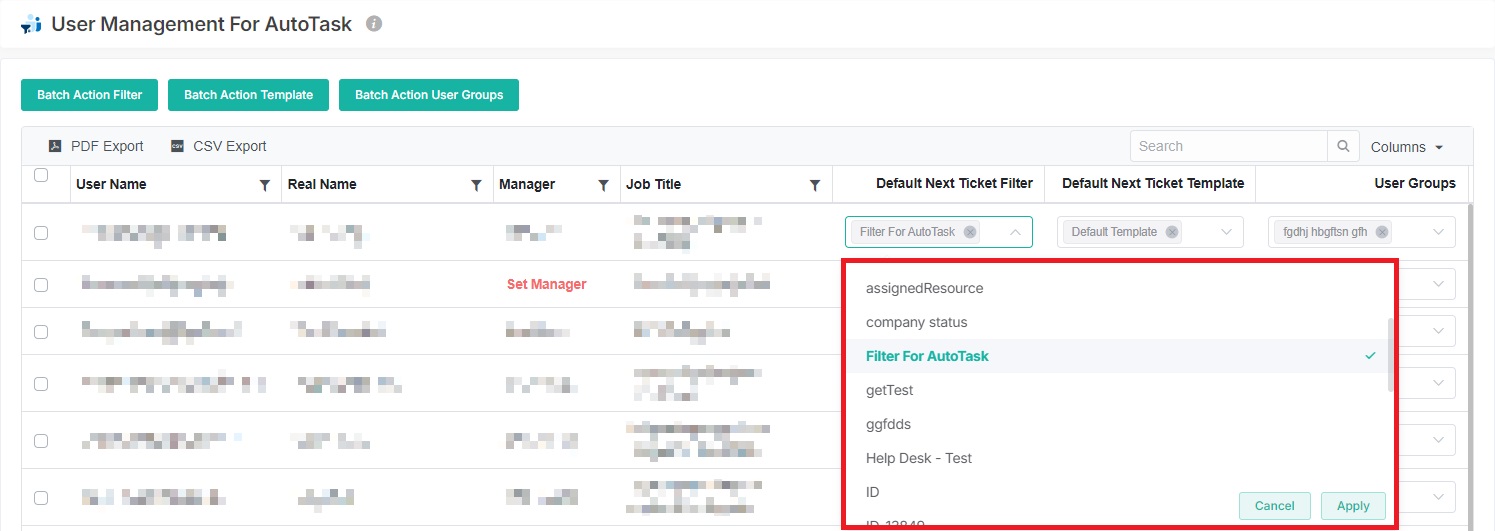Open fifth row User Groups dropdown arrow

click(1439, 440)
